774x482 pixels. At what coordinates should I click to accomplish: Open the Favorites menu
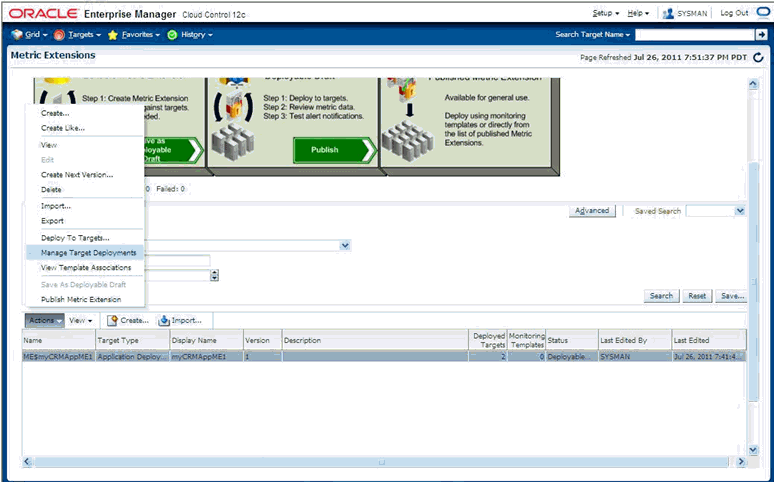click(141, 35)
